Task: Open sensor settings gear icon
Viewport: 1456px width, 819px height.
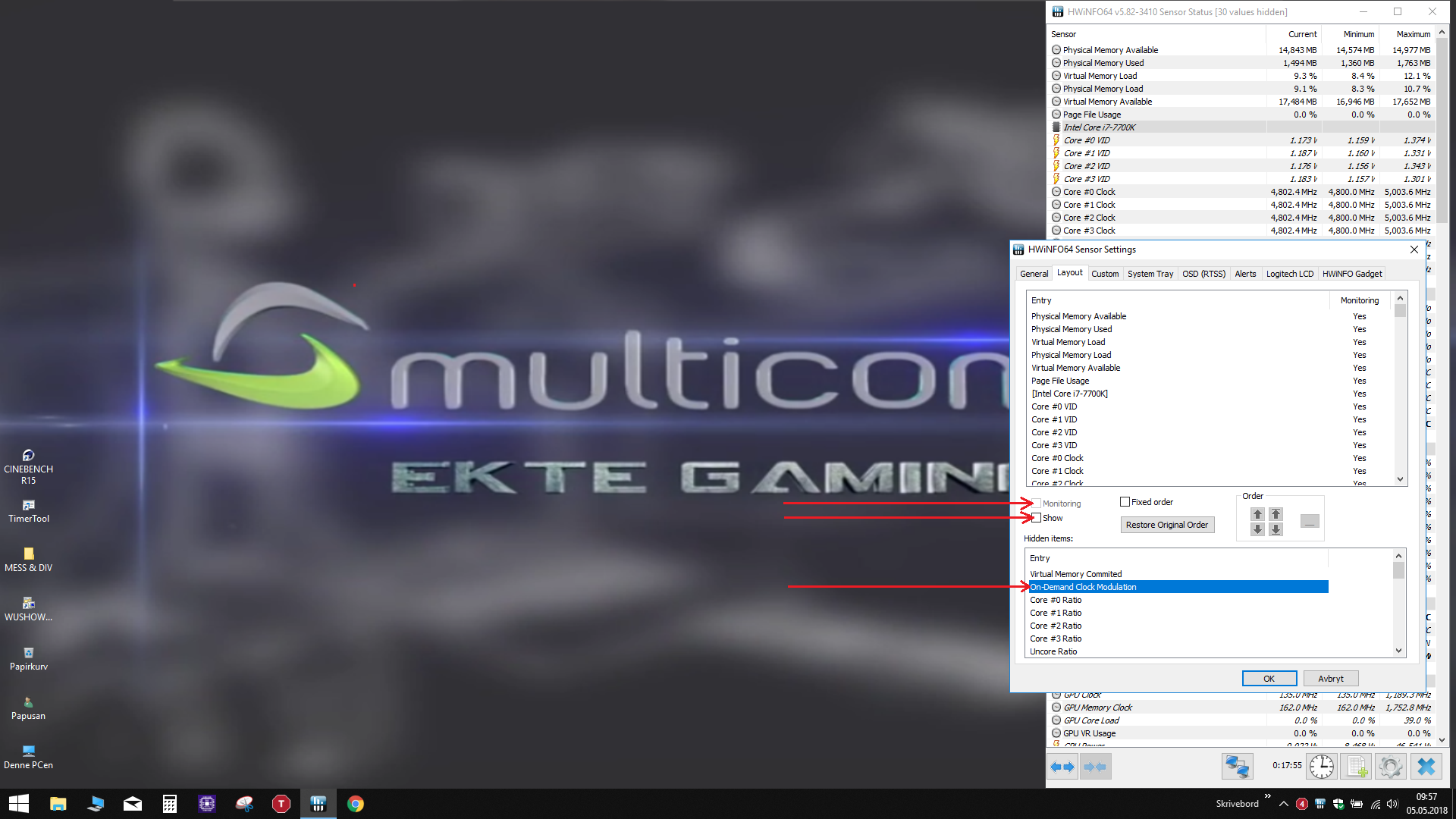Action: pyautogui.click(x=1391, y=767)
